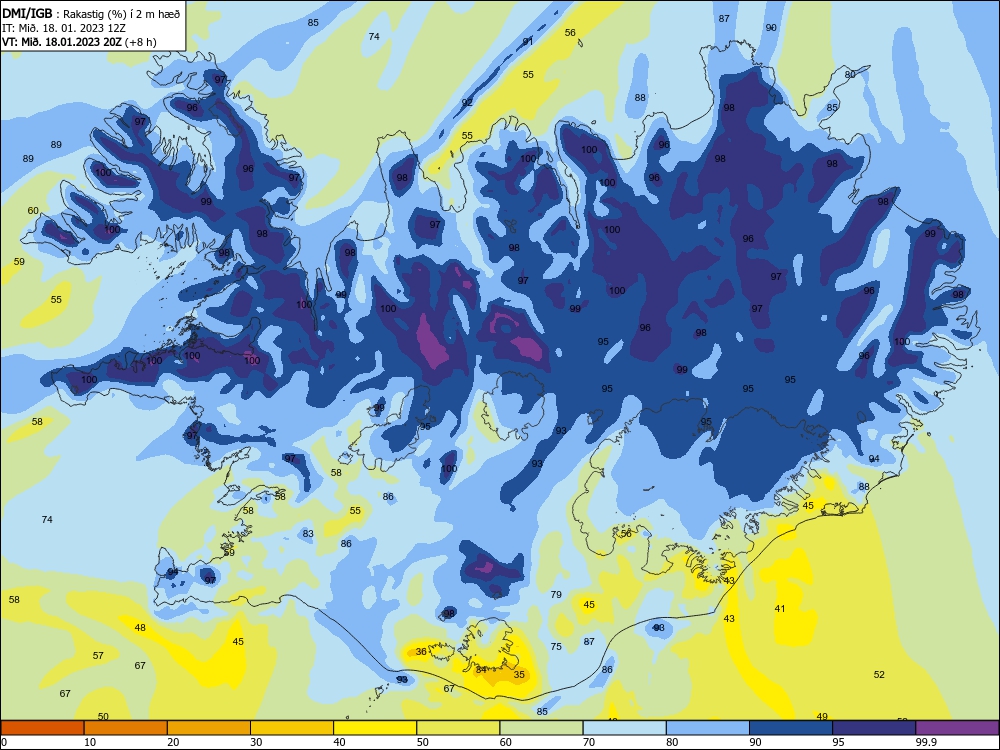Click the humidity value '80' on the map
This screenshot has height=750, width=1000.
pos(849,75)
